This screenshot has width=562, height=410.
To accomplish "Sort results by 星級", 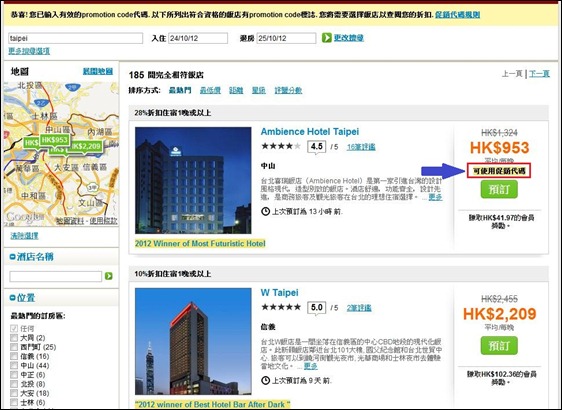I will (x=258, y=90).
